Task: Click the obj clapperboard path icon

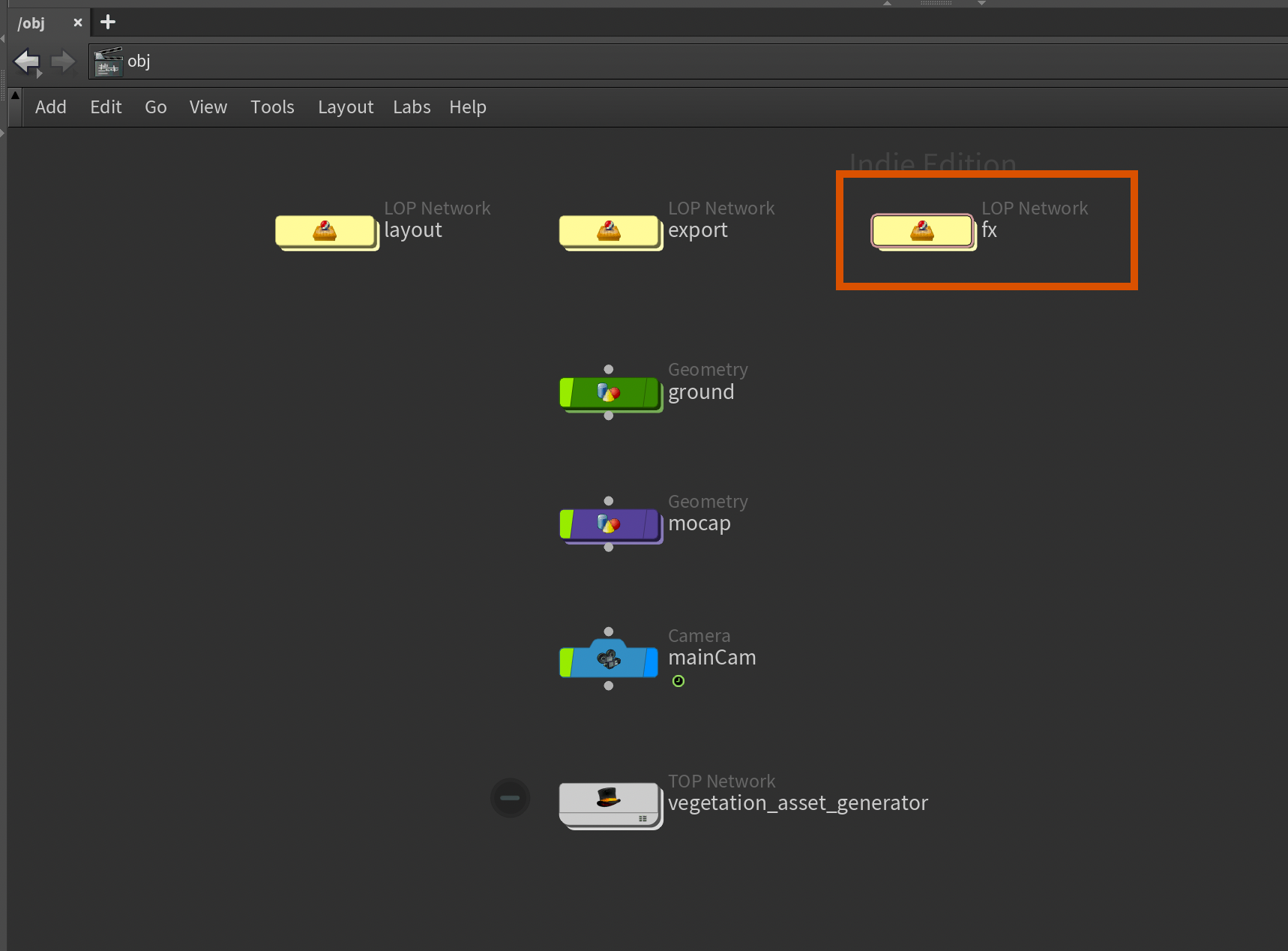Action: [108, 61]
